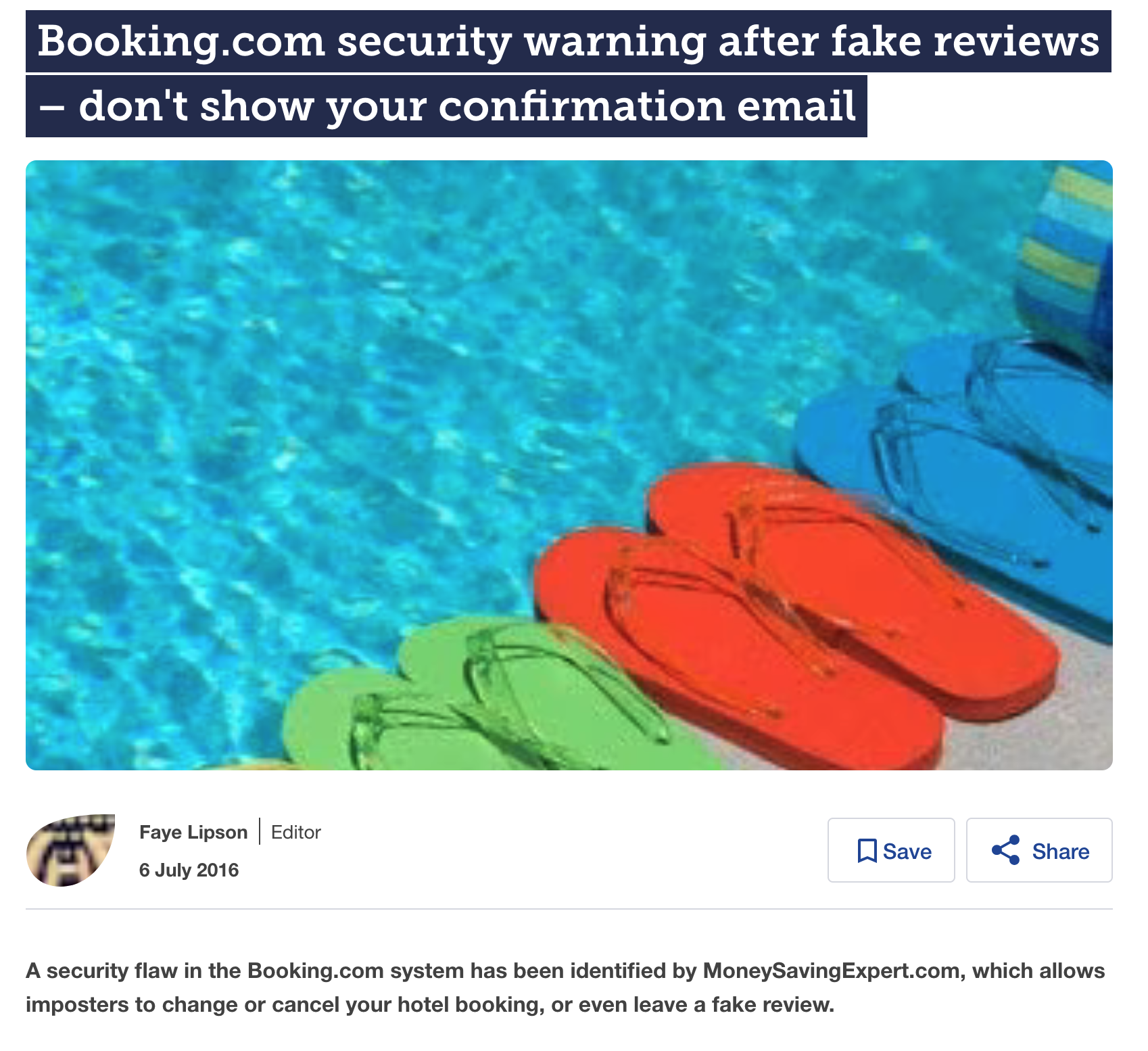Click the article intro paragraph text
The width and height of the screenshot is (1148, 1051).
point(565,987)
